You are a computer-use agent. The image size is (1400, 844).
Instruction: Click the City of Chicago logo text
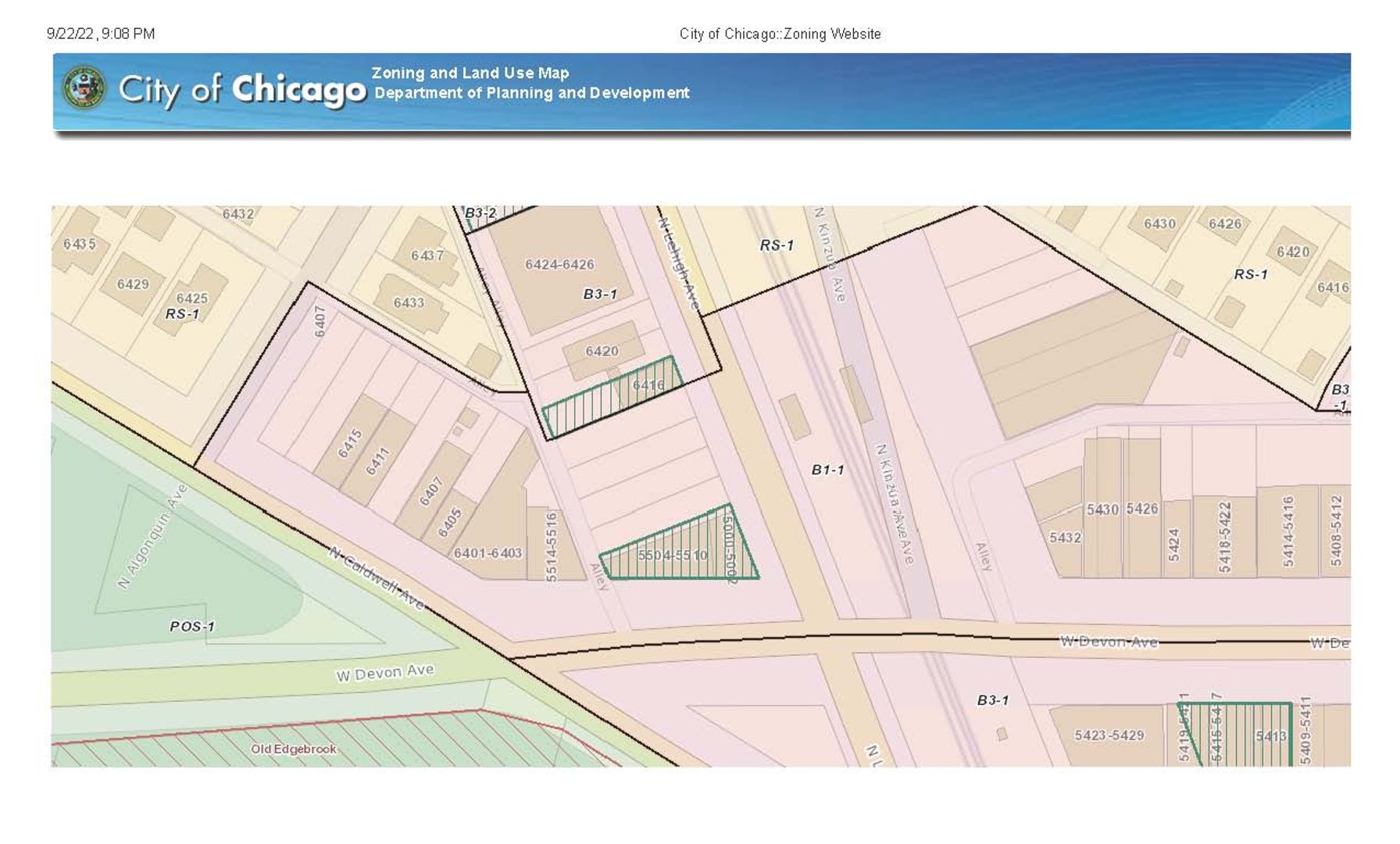[242, 90]
